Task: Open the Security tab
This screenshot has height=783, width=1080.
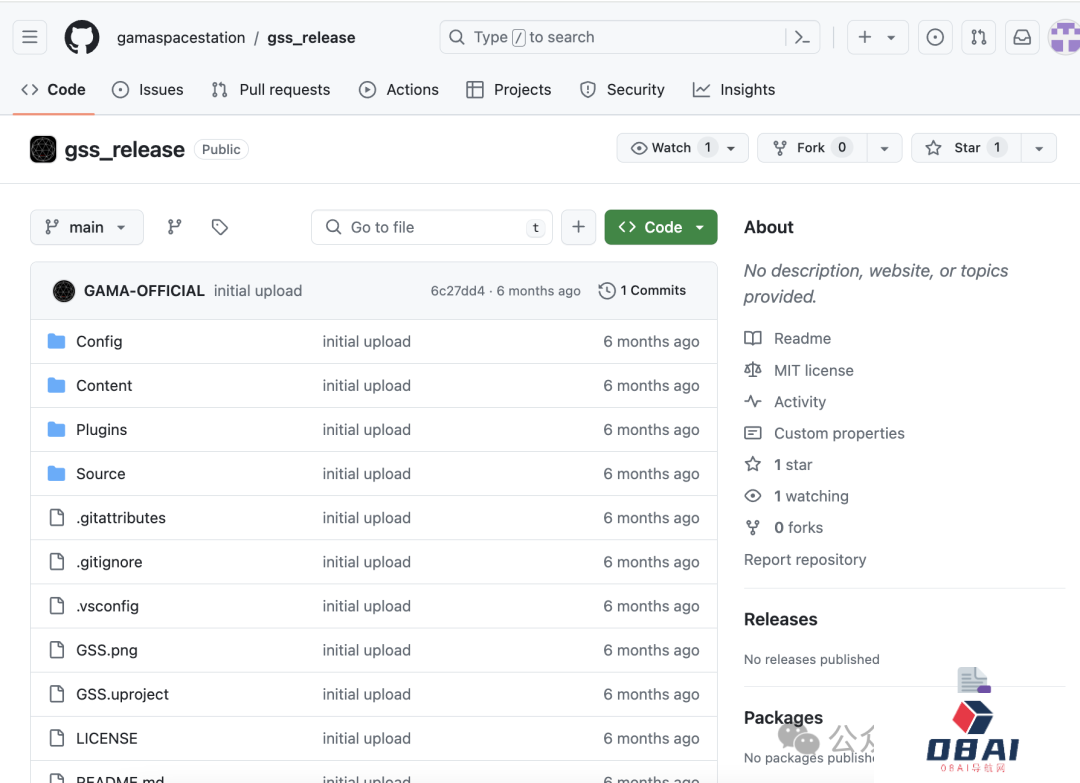Action: tap(622, 90)
